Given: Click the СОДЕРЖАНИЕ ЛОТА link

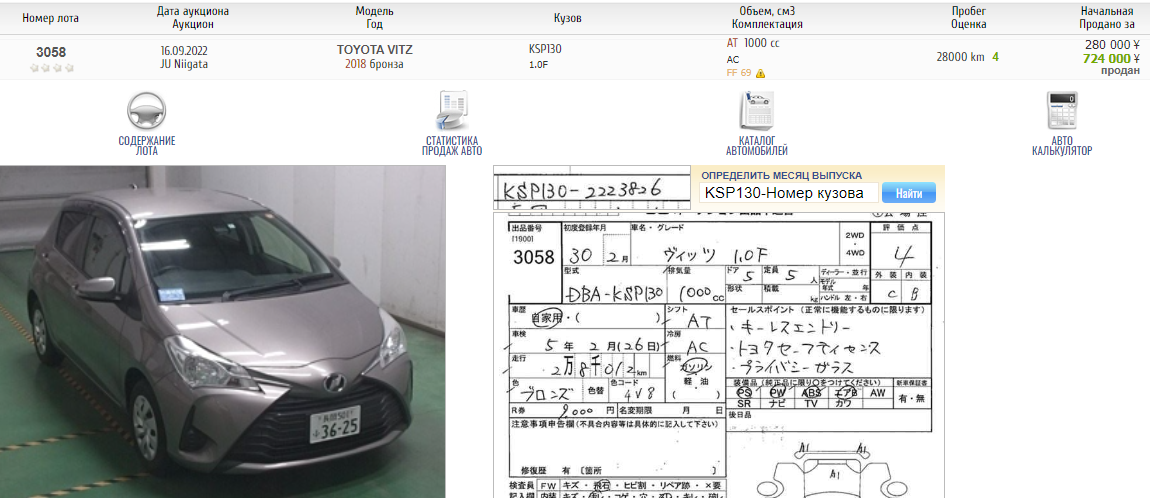Looking at the screenshot, I should (147, 146).
